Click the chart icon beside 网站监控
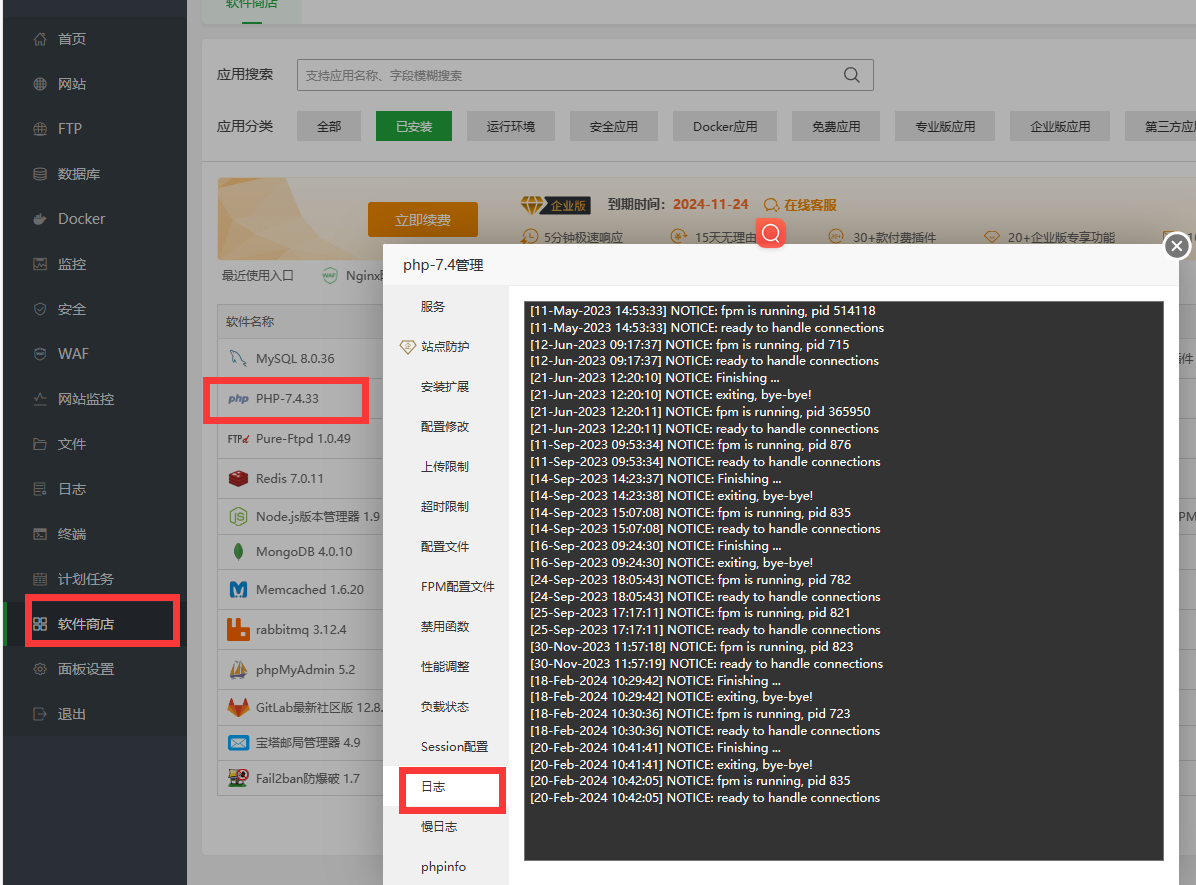The width and height of the screenshot is (1196, 885). pos(40,399)
